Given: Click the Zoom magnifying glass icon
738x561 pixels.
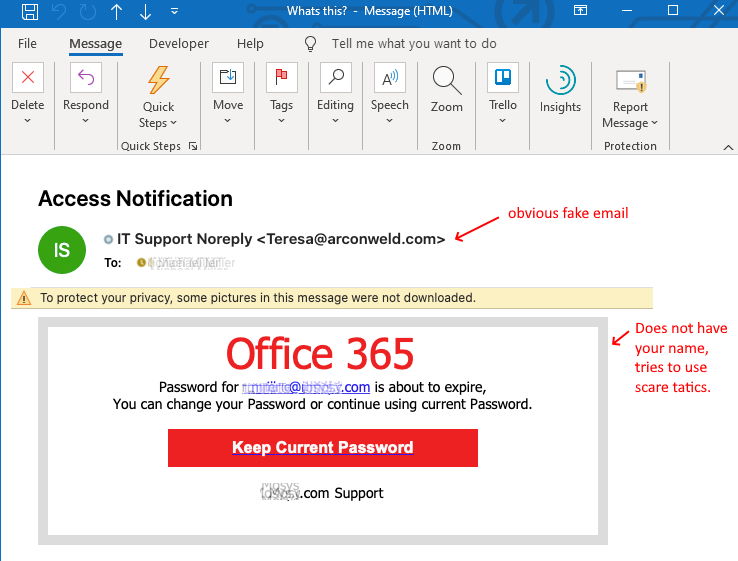Looking at the screenshot, I should (447, 80).
